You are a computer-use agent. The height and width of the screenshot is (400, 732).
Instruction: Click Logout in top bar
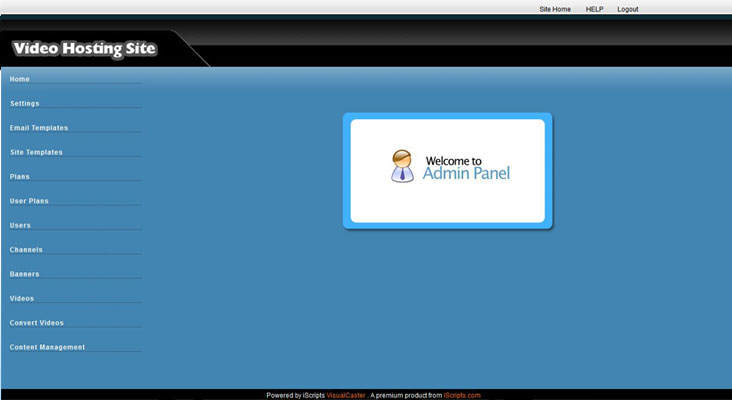[627, 9]
